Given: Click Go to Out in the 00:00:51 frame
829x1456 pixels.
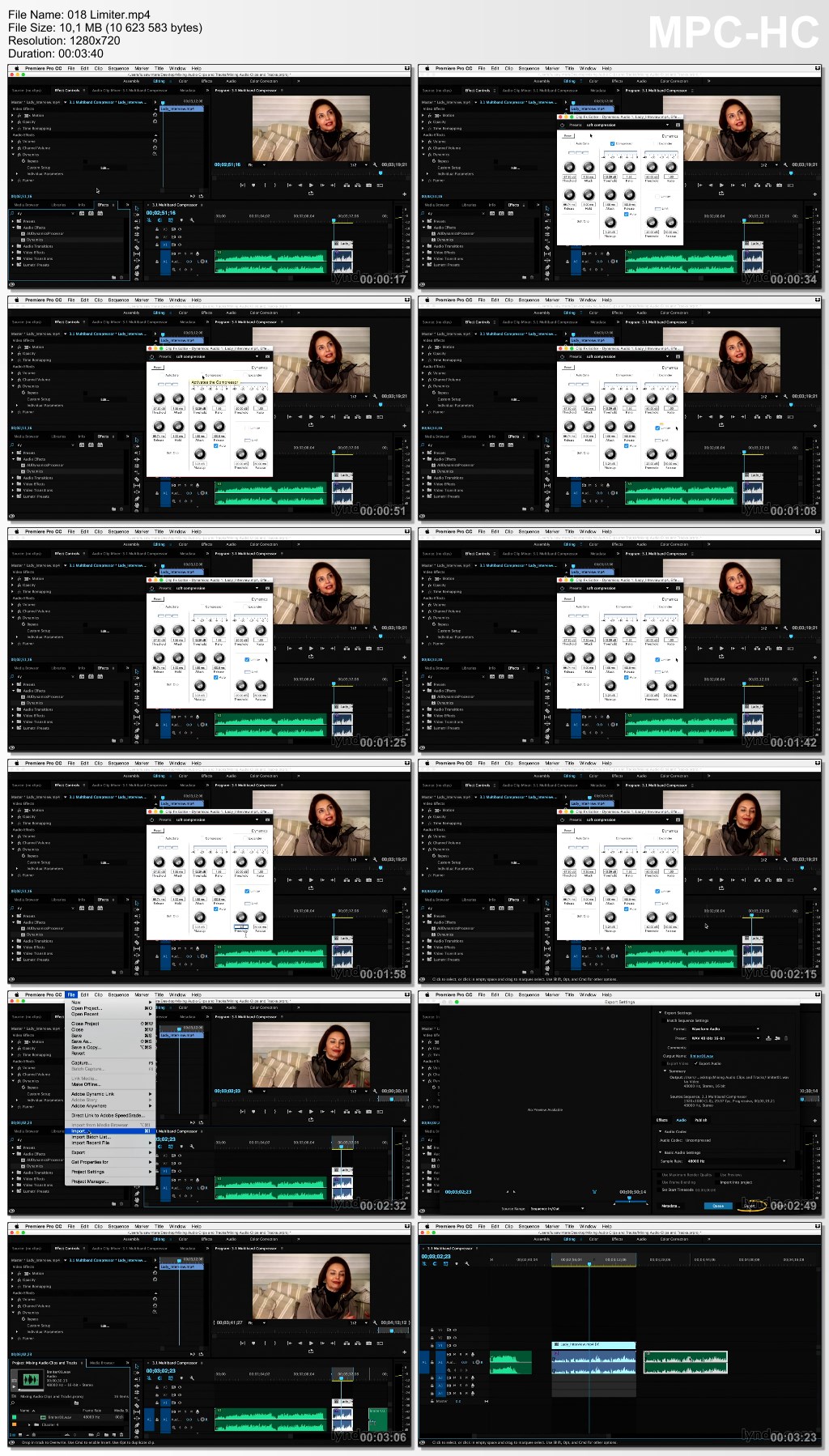Looking at the screenshot, I should (x=333, y=416).
